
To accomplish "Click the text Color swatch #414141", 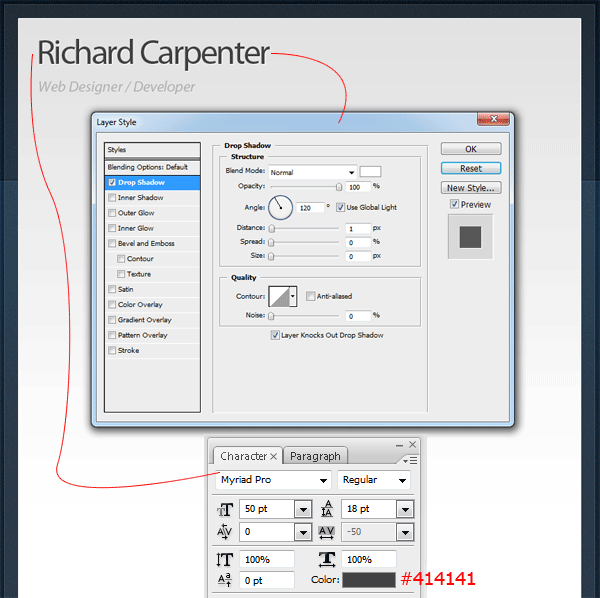I will coord(368,580).
